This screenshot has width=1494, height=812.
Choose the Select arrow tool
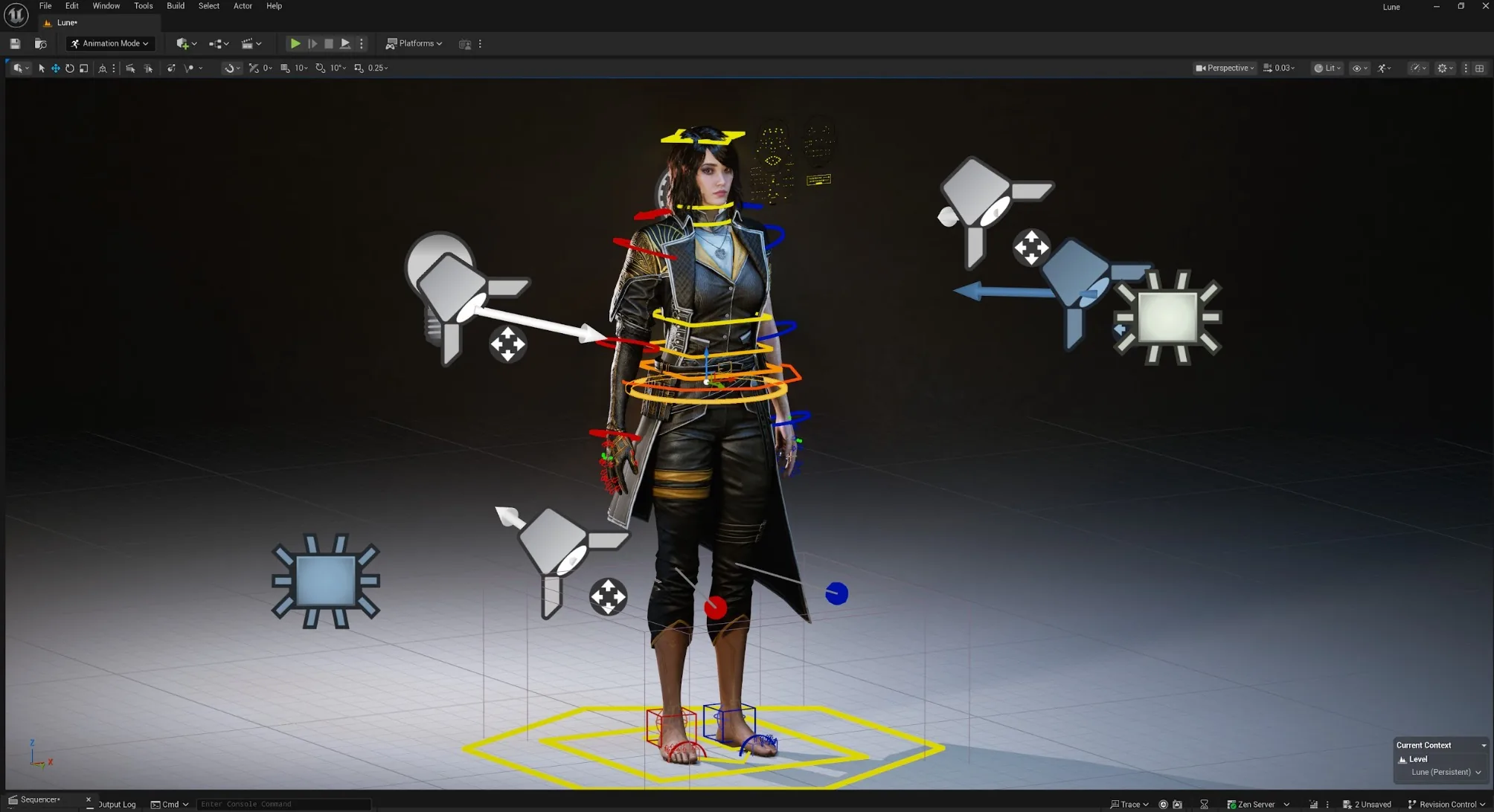(42, 68)
